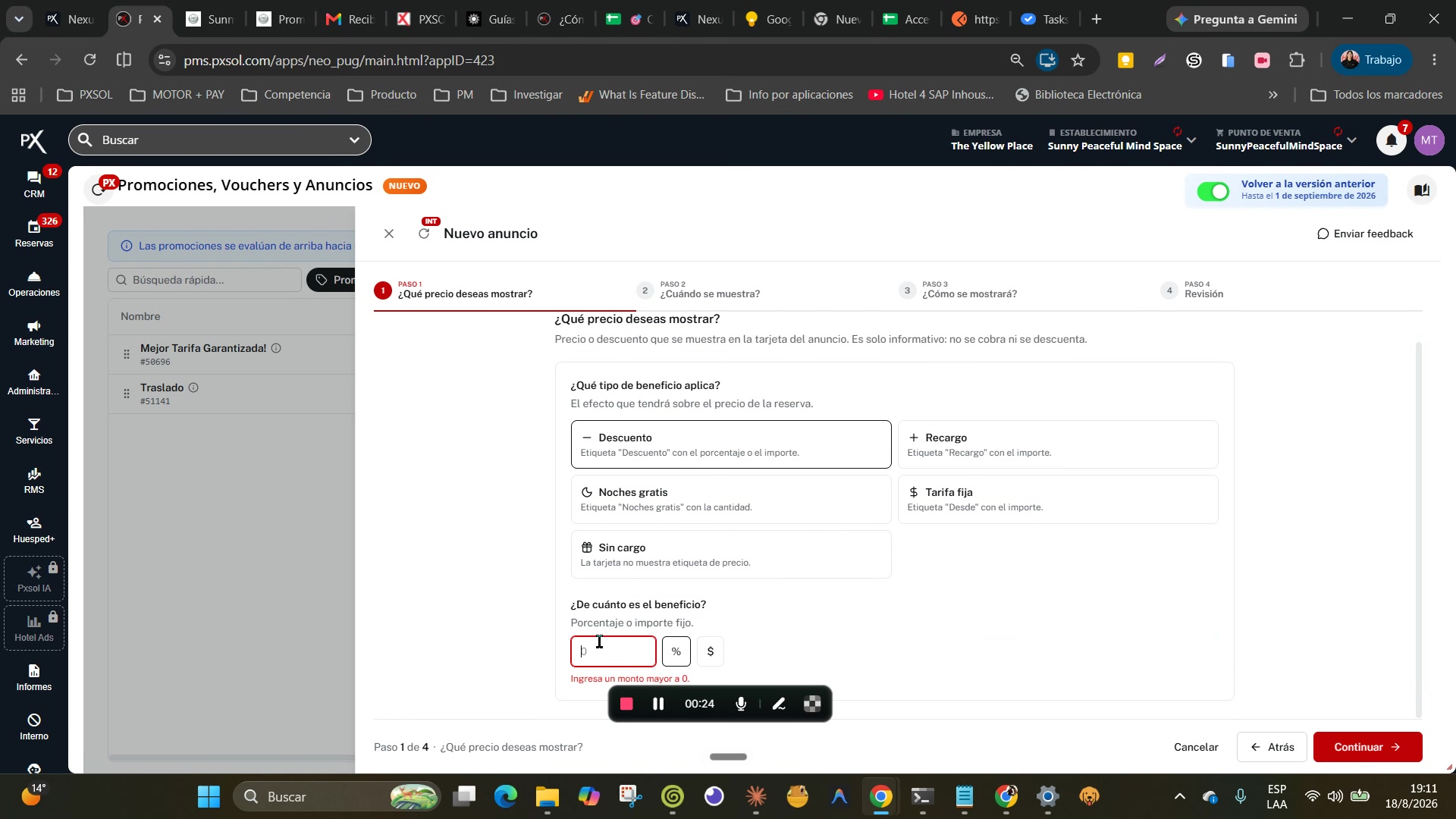Open the CRM sidebar section
This screenshot has width=1456, height=819.
(x=34, y=184)
